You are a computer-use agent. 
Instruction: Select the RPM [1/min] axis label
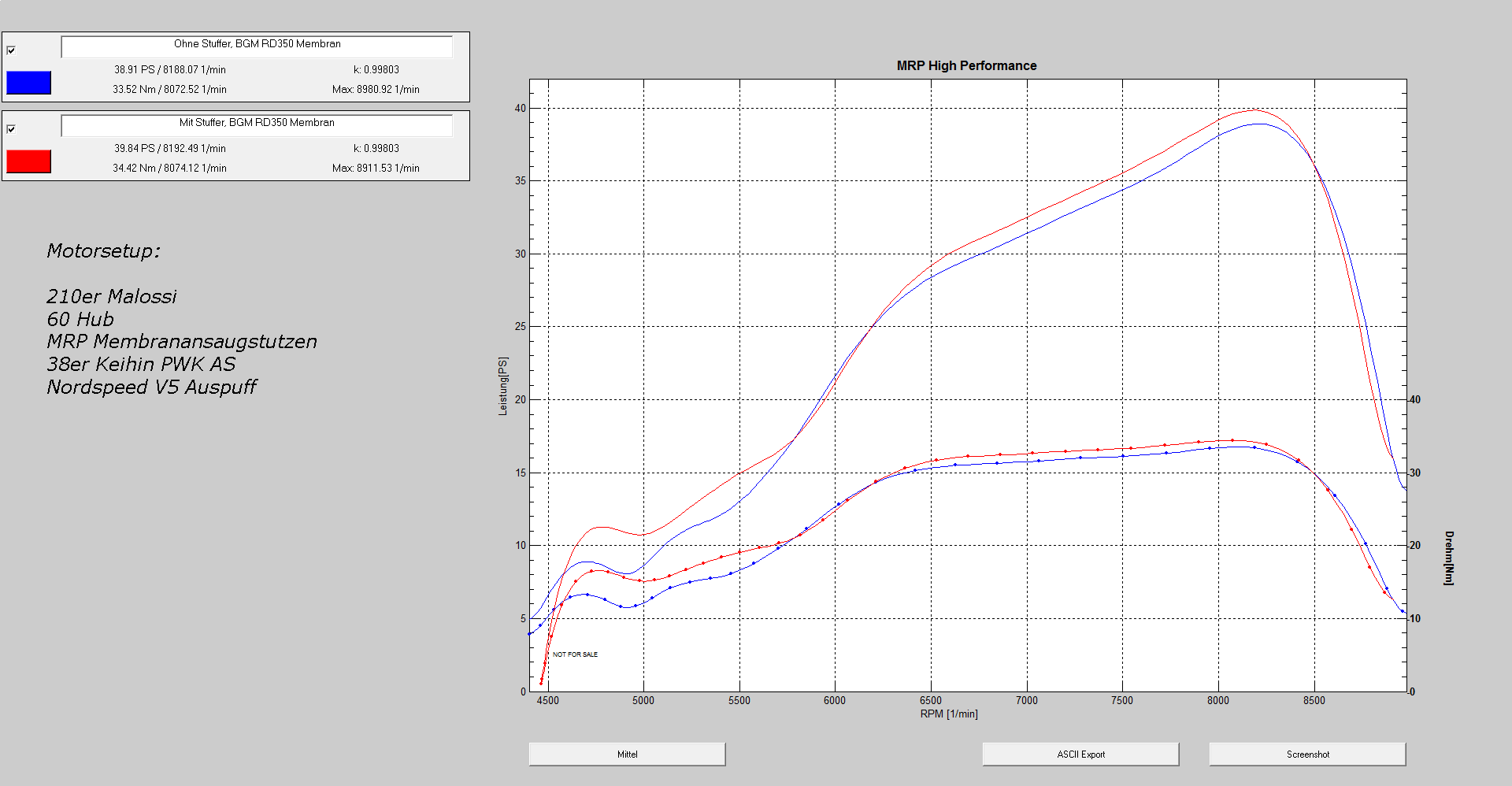pos(949,714)
